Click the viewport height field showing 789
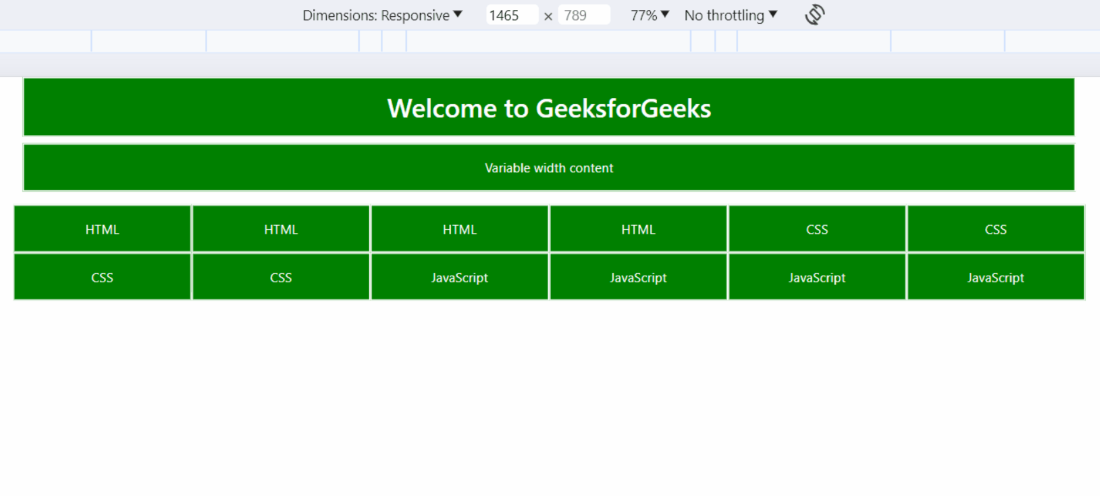 tap(584, 15)
